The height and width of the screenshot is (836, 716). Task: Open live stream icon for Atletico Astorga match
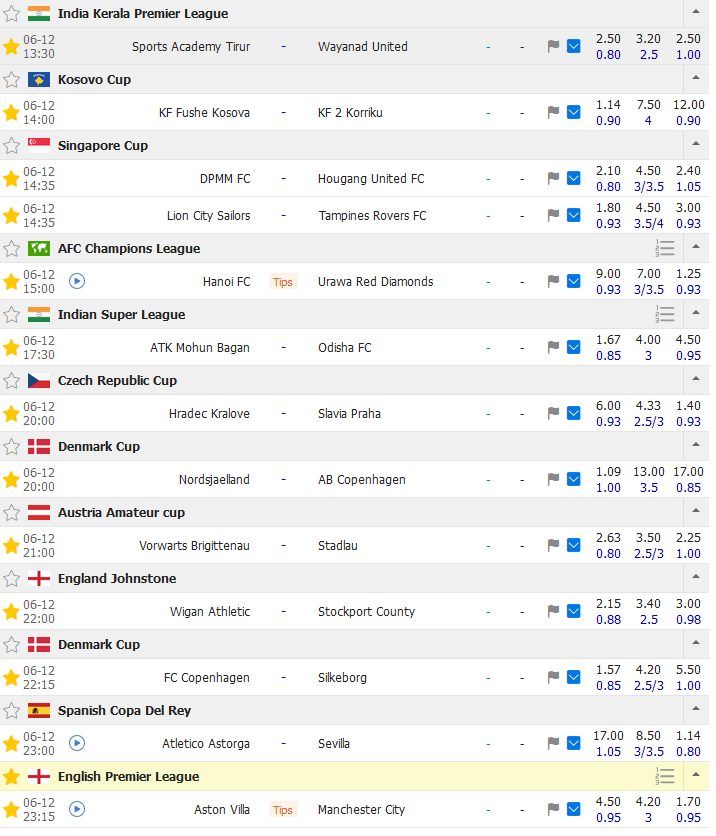tap(77, 744)
